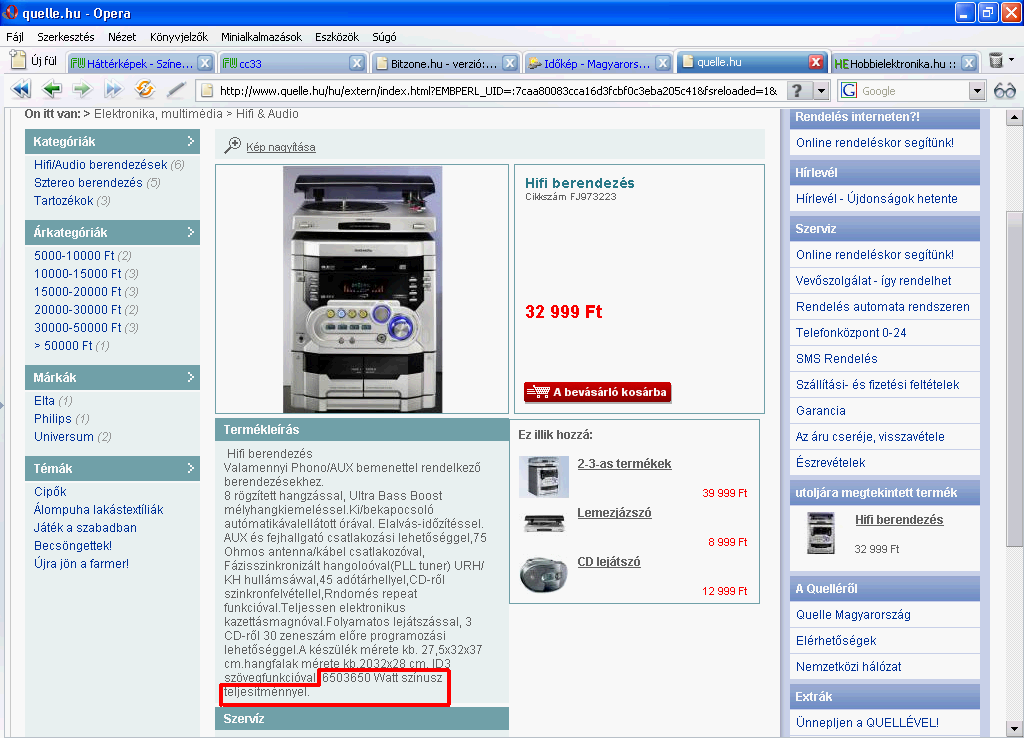Expand the Kategóriák section arrow

pyautogui.click(x=191, y=141)
